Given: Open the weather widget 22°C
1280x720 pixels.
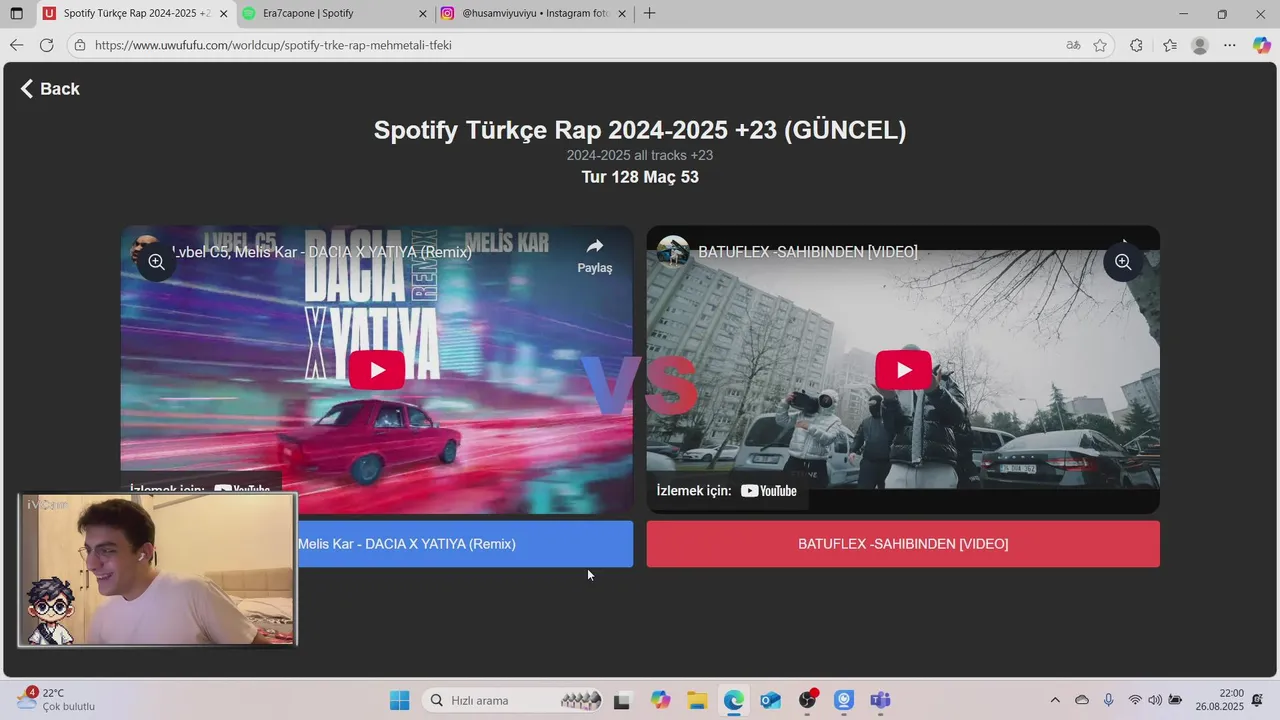Looking at the screenshot, I should (x=56, y=699).
